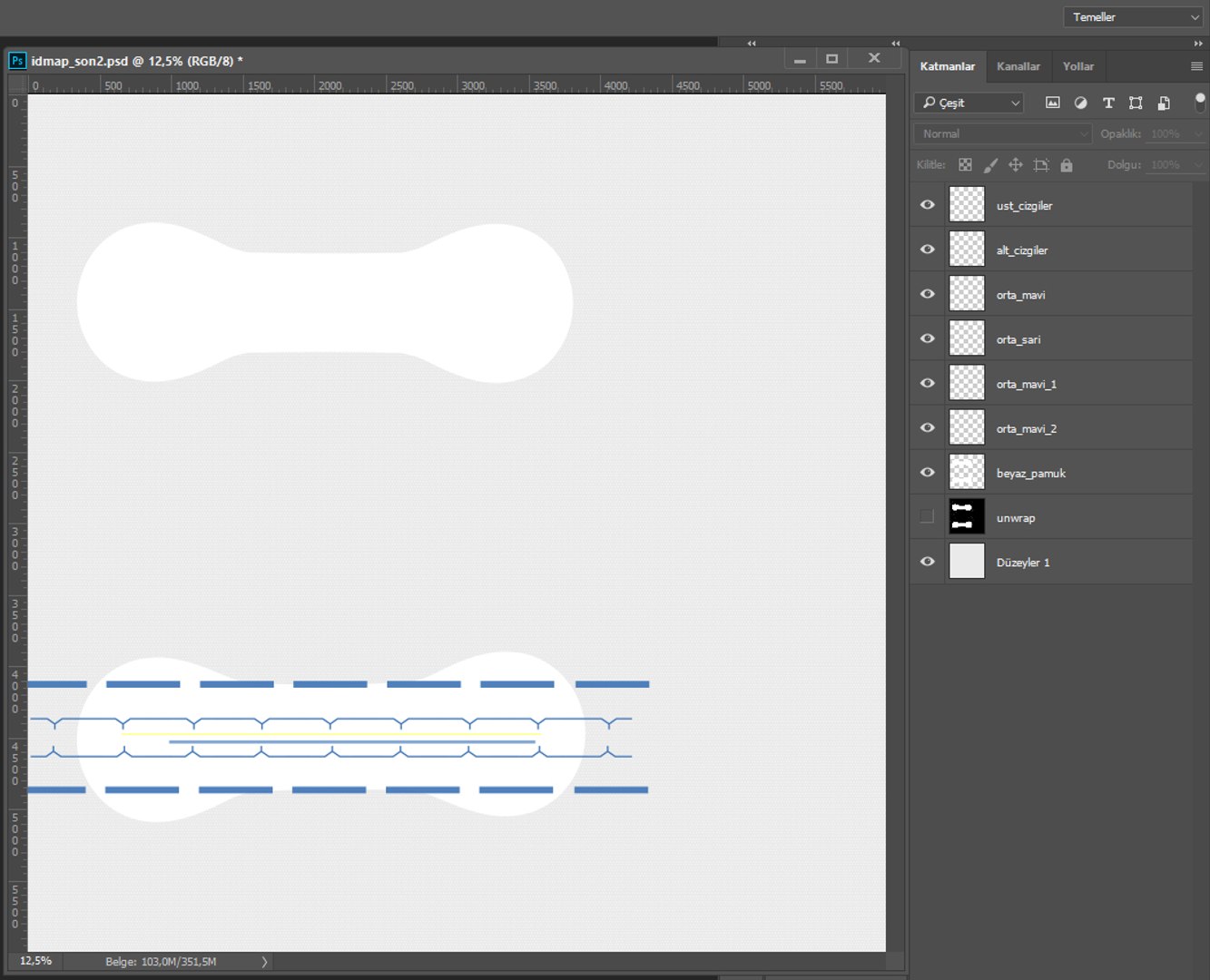Screen dimensions: 1210x980
Task: Click the unwrap layer thumbnail
Action: tap(967, 516)
